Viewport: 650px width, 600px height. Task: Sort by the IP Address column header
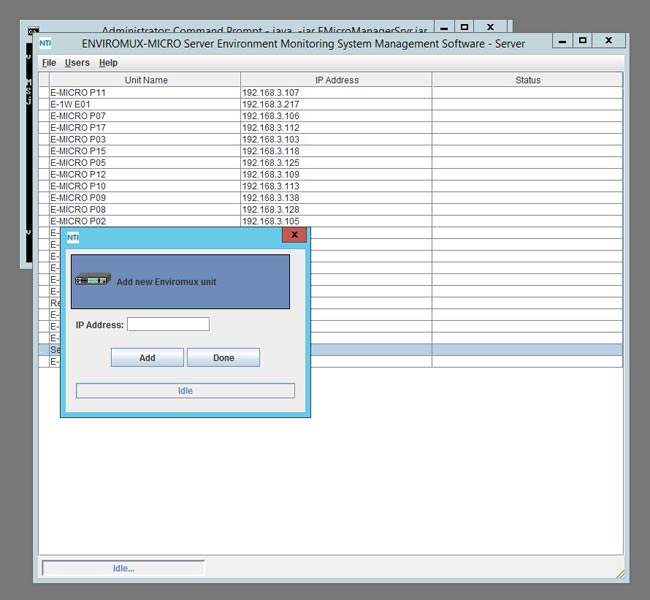coord(336,80)
